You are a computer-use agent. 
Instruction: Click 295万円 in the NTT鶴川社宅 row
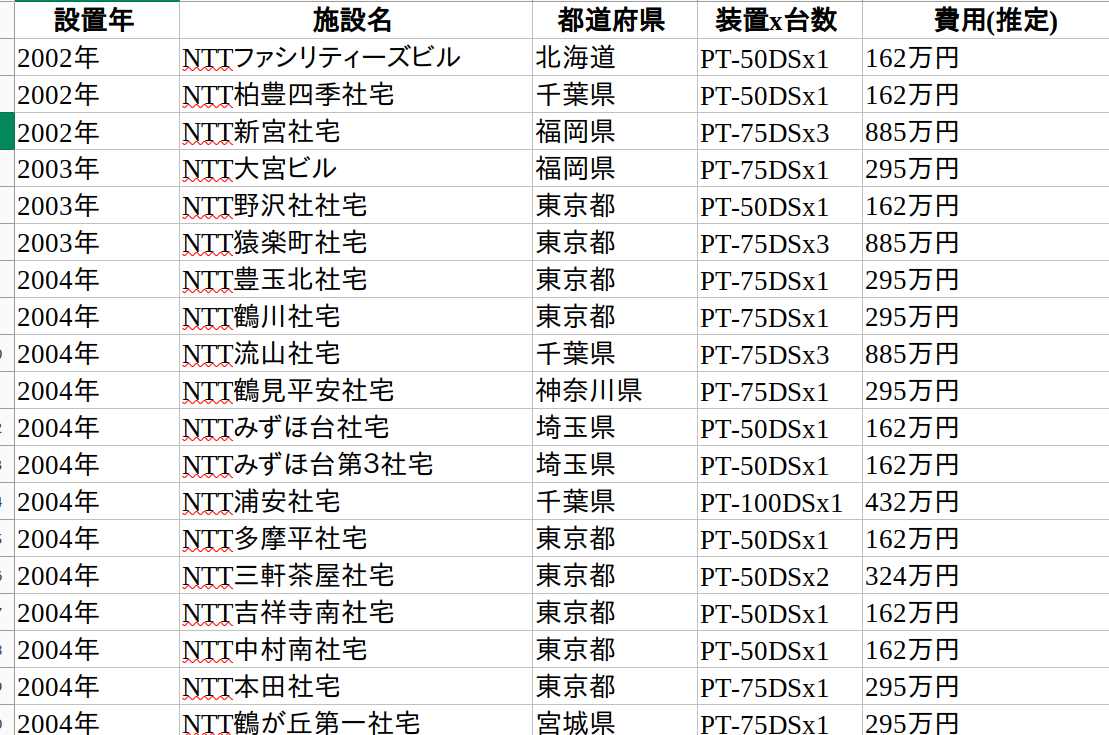tap(985, 316)
